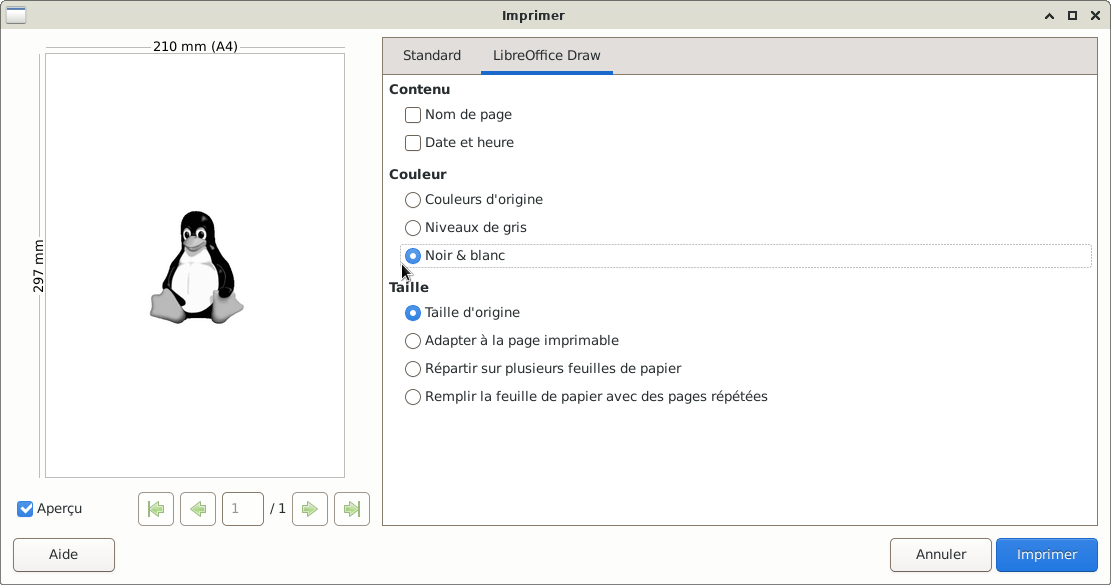This screenshot has height=585, width=1111.
Task: Go to the previous preview page
Action: click(x=198, y=509)
